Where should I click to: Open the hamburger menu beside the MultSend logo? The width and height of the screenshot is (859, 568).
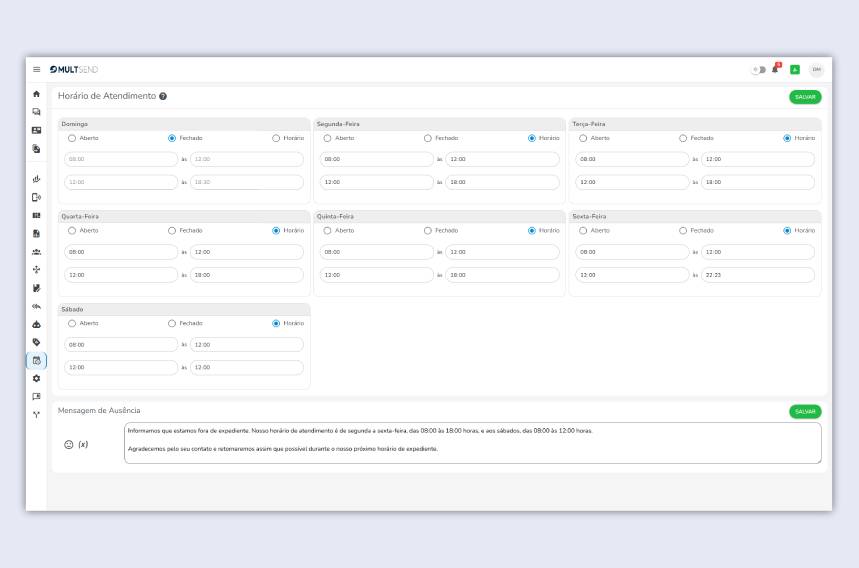coord(37,69)
